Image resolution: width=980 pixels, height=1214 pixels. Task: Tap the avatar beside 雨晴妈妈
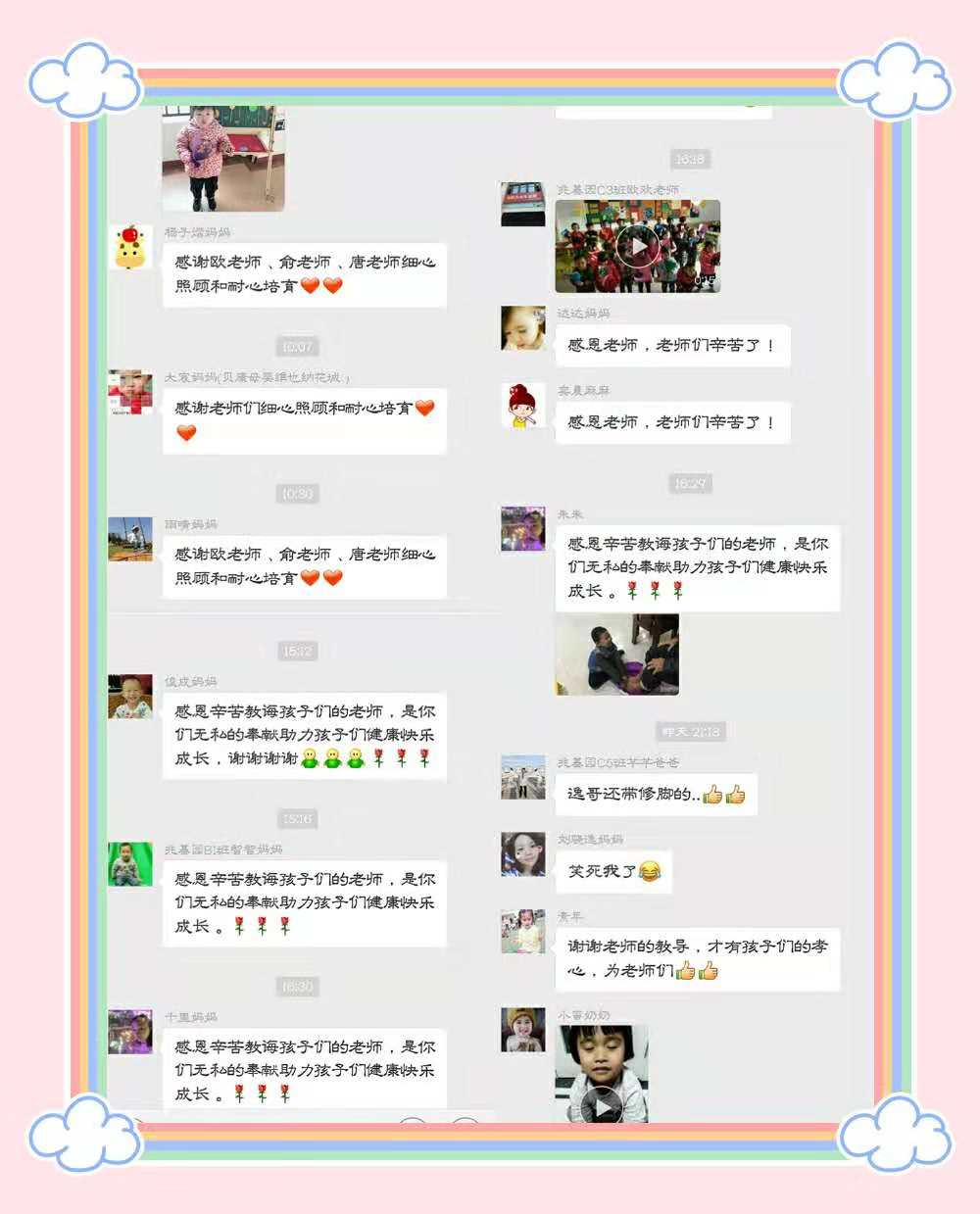pos(130,539)
